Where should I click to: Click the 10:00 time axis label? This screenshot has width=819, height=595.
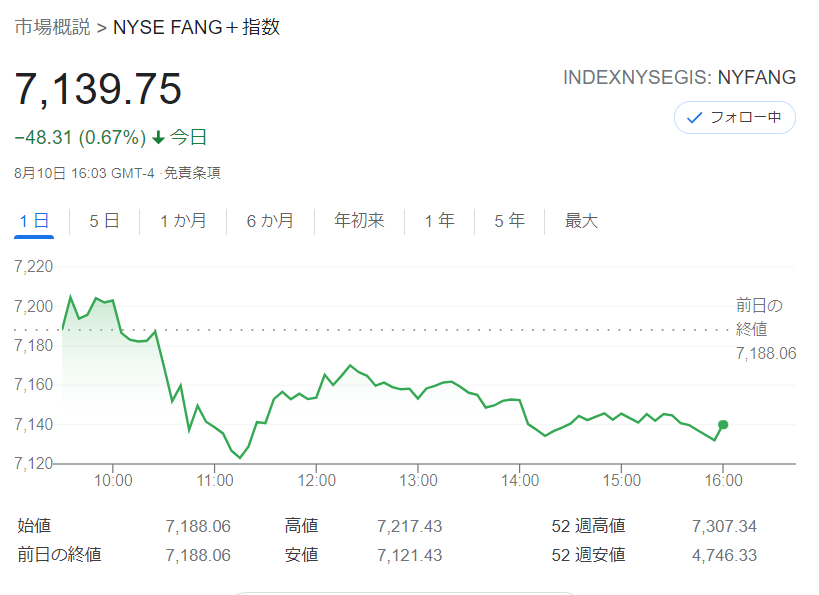tap(113, 480)
